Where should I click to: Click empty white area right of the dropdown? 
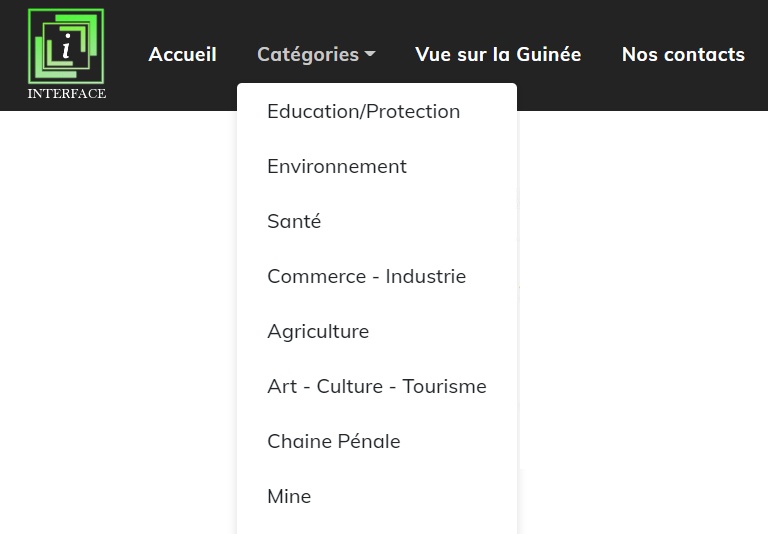click(640, 320)
